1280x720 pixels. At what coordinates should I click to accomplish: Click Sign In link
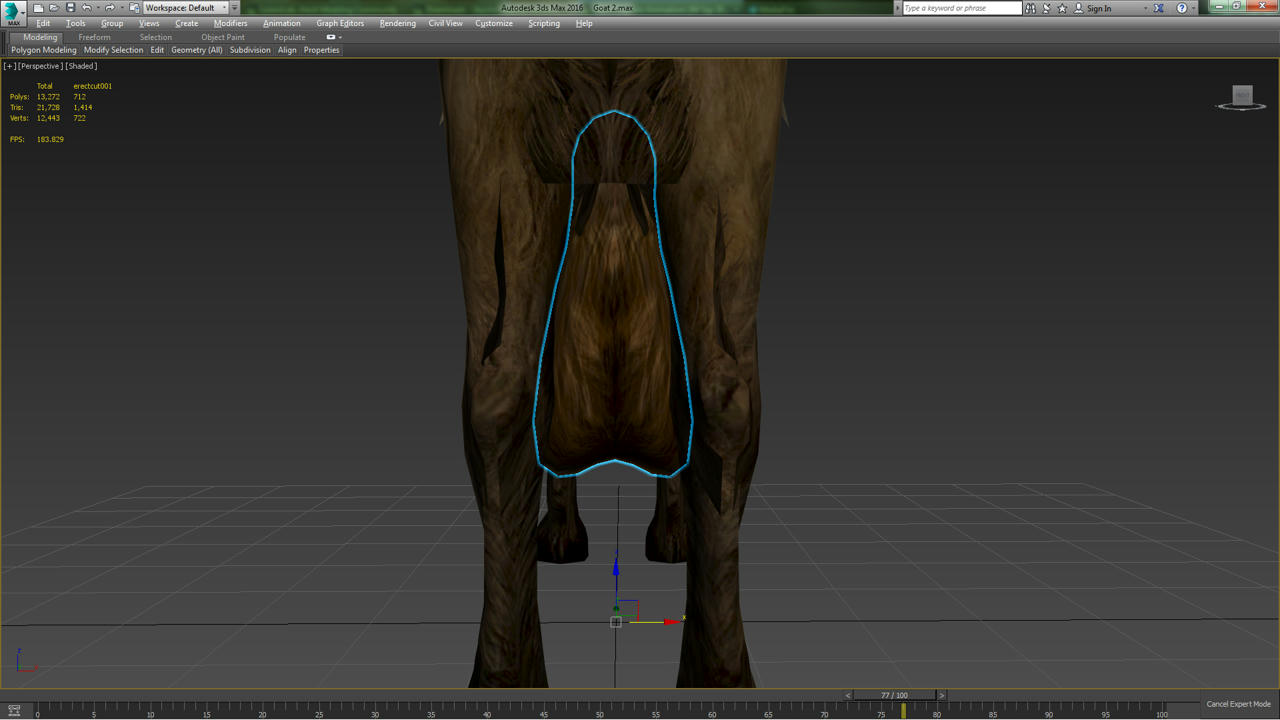point(1099,8)
